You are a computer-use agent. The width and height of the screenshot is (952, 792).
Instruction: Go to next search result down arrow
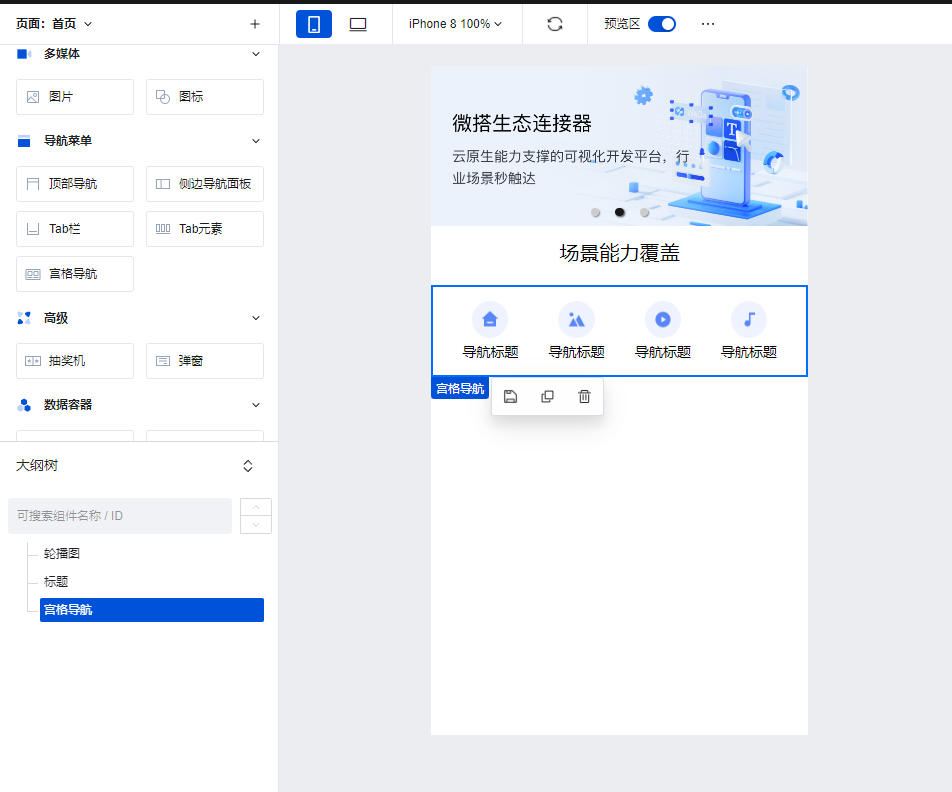tap(256, 525)
